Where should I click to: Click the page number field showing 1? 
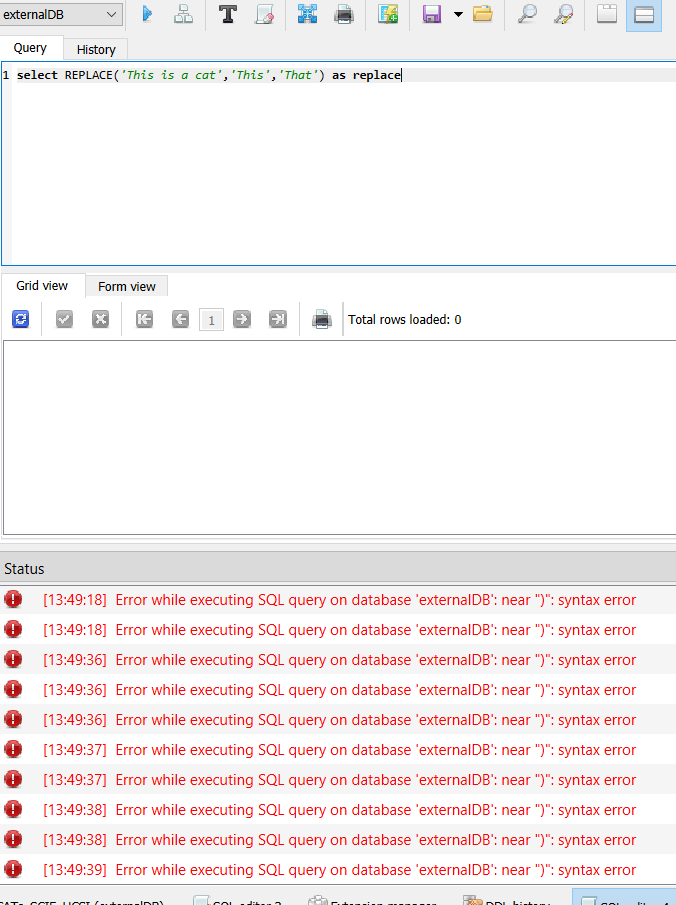click(211, 320)
